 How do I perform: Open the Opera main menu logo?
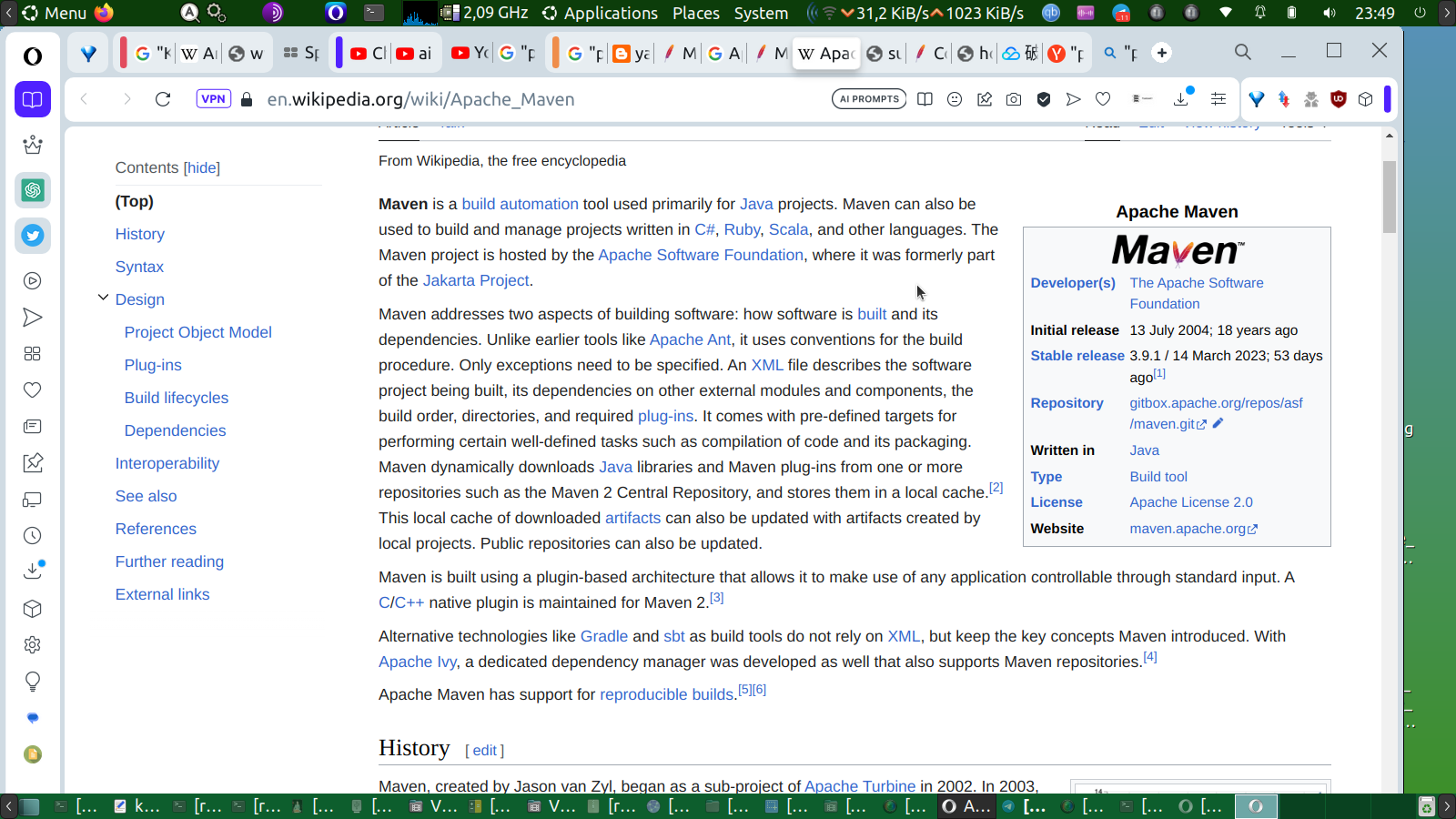(x=33, y=56)
